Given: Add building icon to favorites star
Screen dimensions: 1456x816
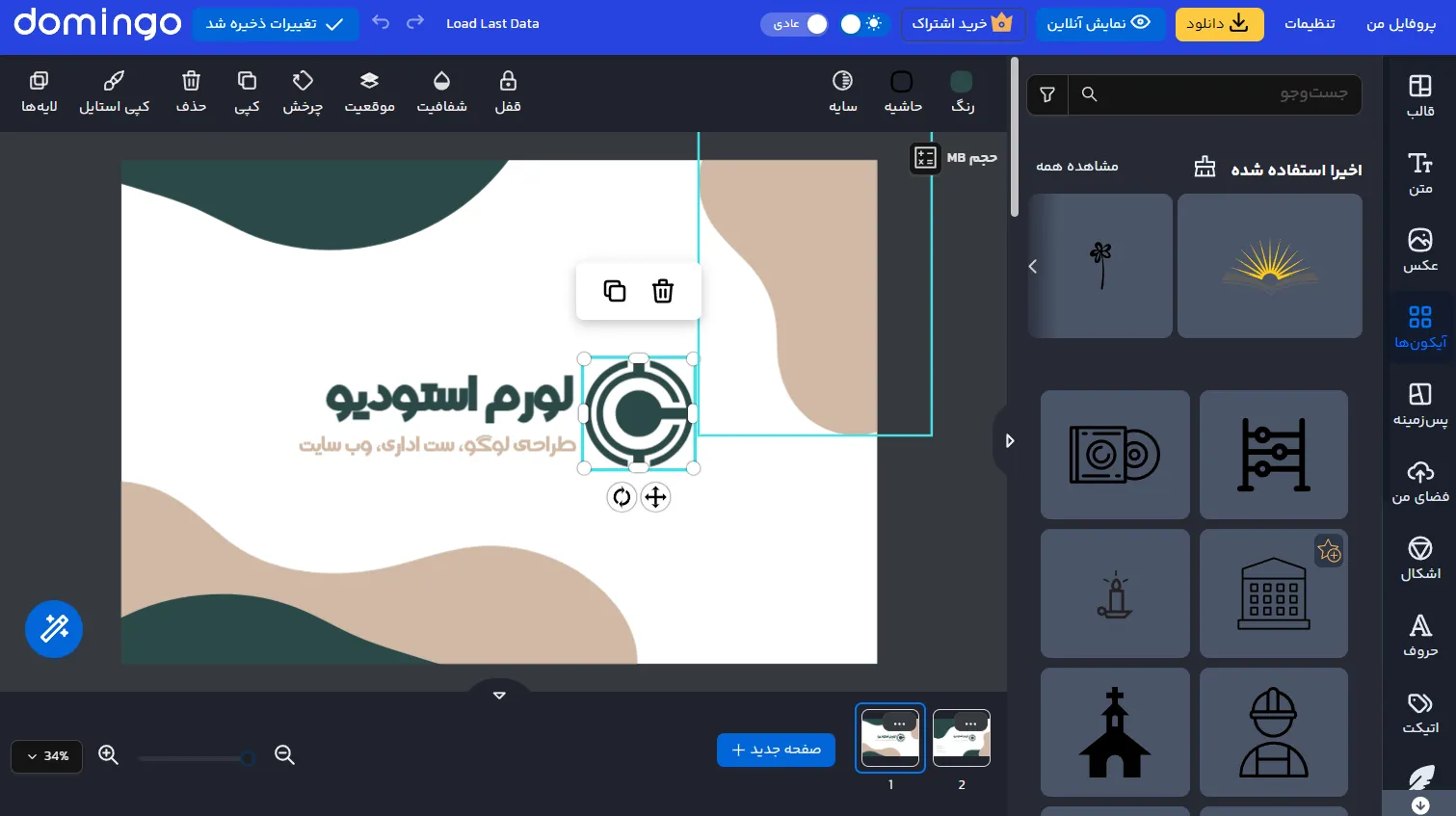Looking at the screenshot, I should point(1329,551).
